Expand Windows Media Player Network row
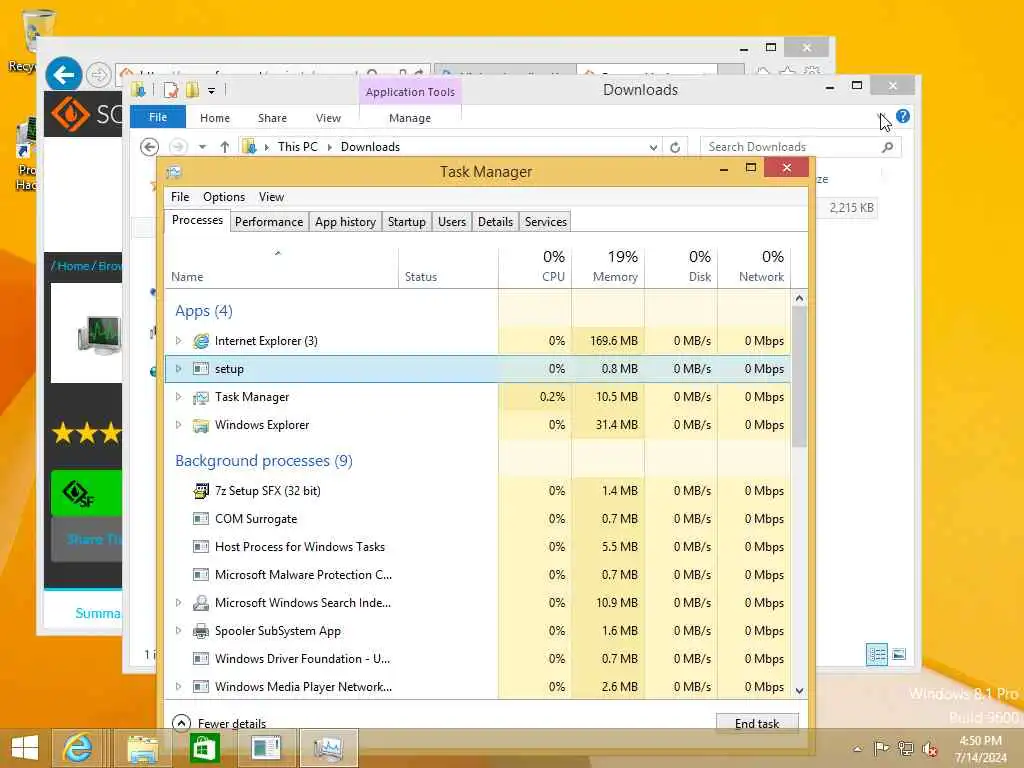The width and height of the screenshot is (1024, 768). point(178,687)
